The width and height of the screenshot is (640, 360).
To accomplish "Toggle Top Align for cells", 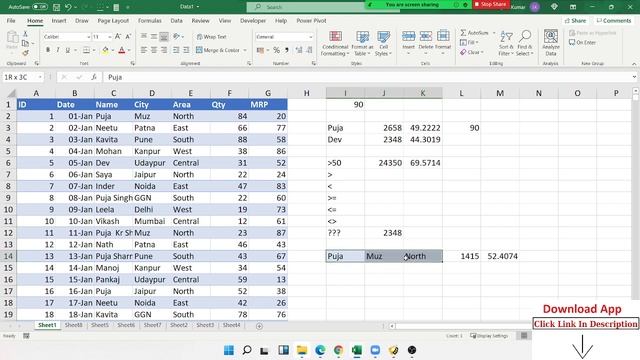I will [144, 37].
